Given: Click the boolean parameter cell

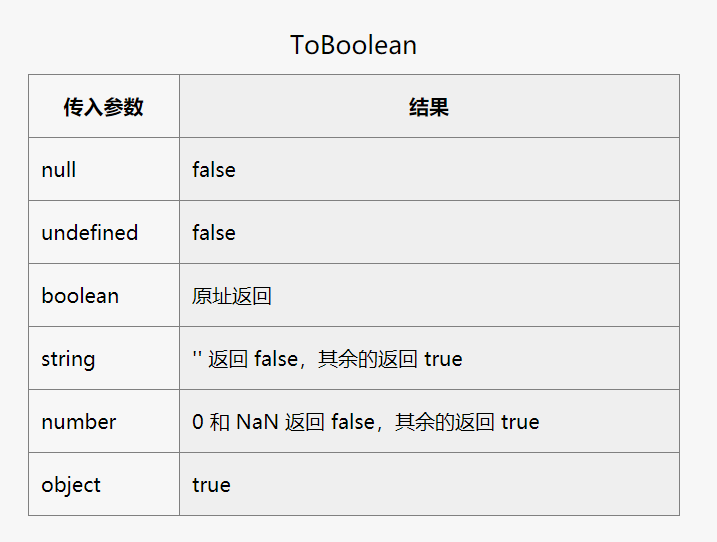Looking at the screenshot, I should tap(104, 295).
